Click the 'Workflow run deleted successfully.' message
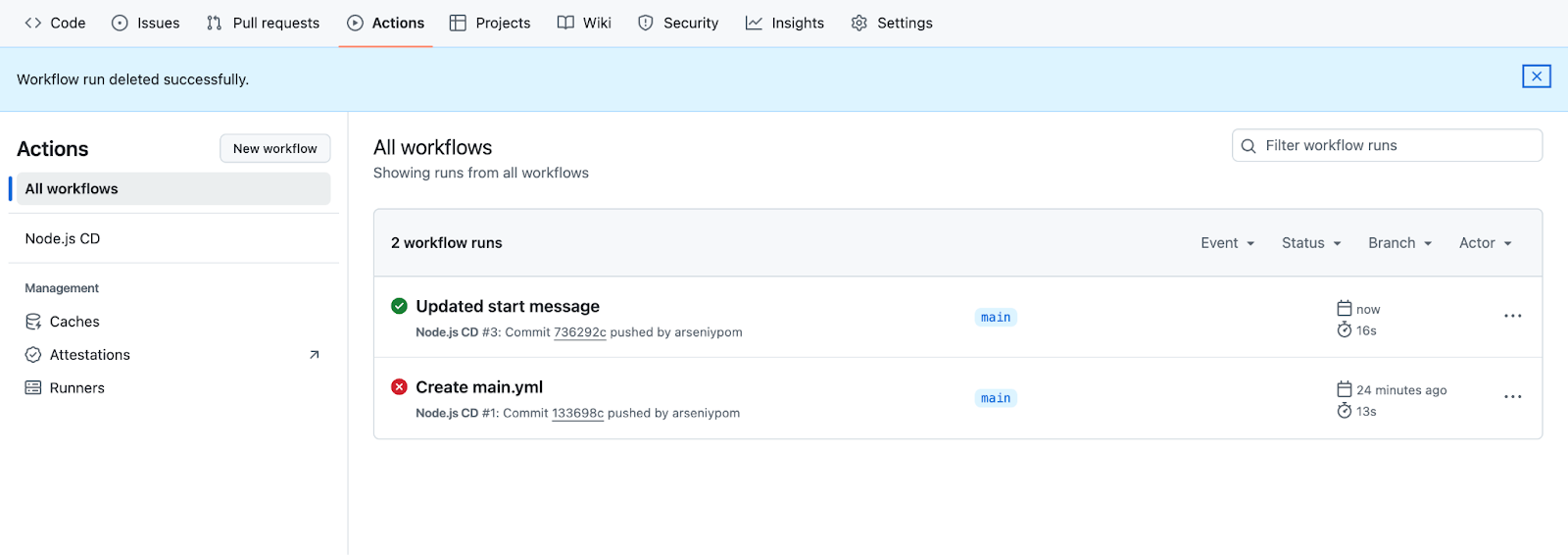Image resolution: width=1568 pixels, height=555 pixels. [x=133, y=79]
